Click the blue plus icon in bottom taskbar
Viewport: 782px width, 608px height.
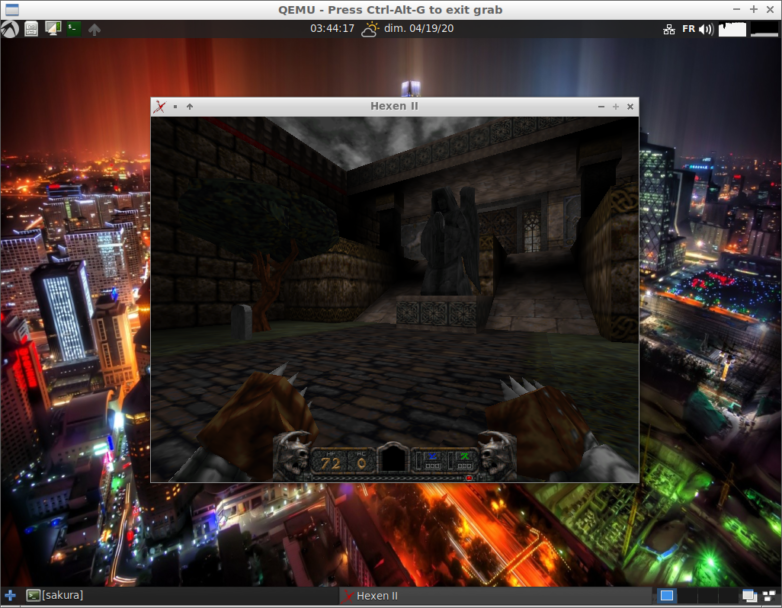coord(10,596)
